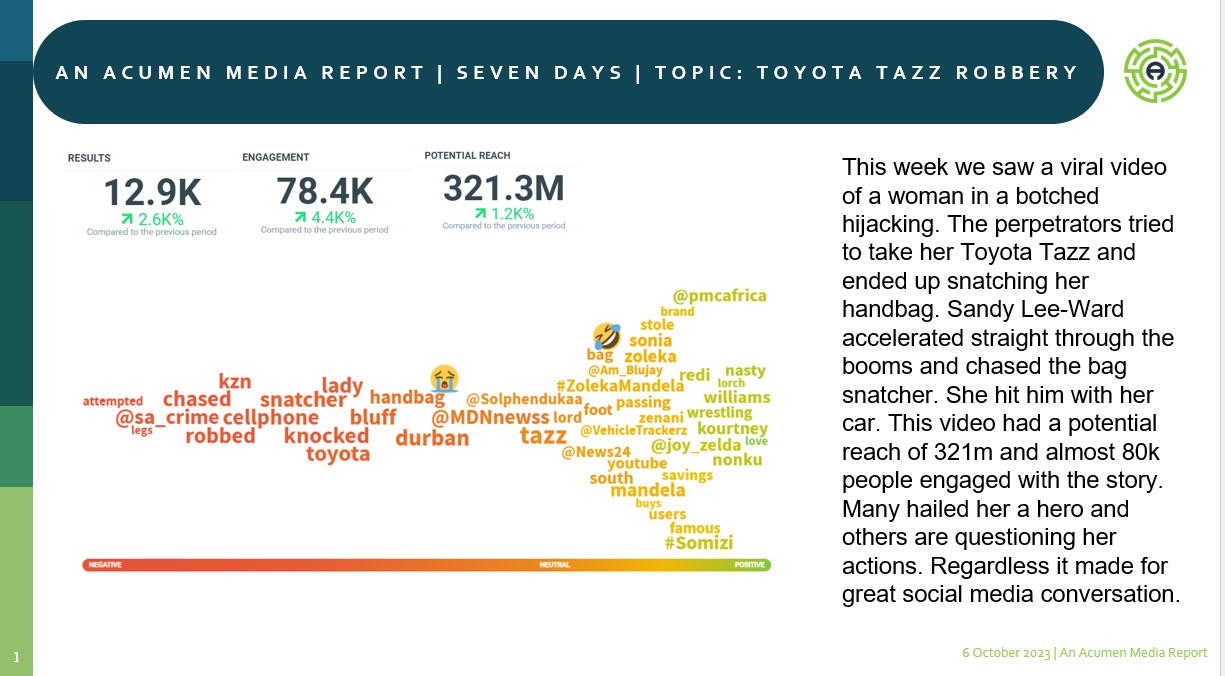Click the negative end of the sentiment bar

(x=105, y=565)
